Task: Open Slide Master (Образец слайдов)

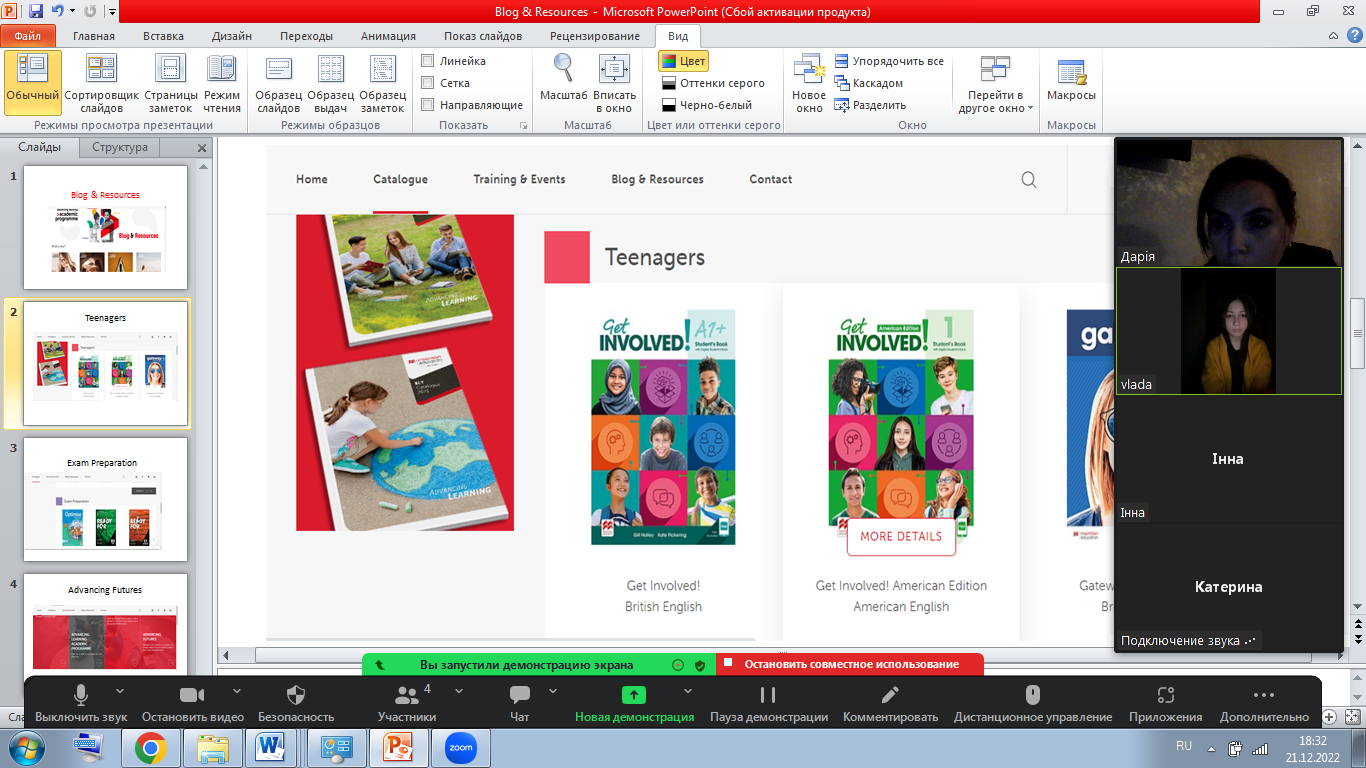Action: (279, 84)
